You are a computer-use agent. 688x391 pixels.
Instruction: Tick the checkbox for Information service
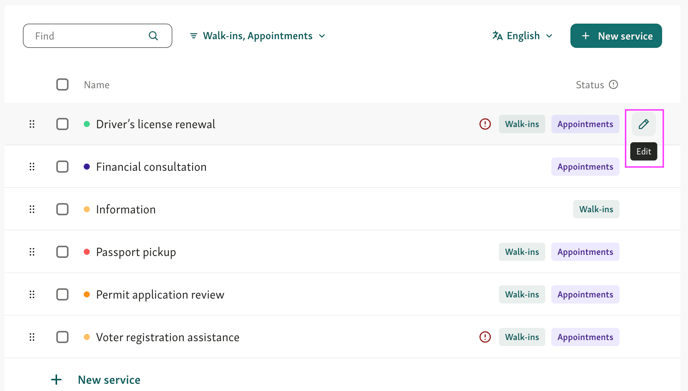pos(62,209)
